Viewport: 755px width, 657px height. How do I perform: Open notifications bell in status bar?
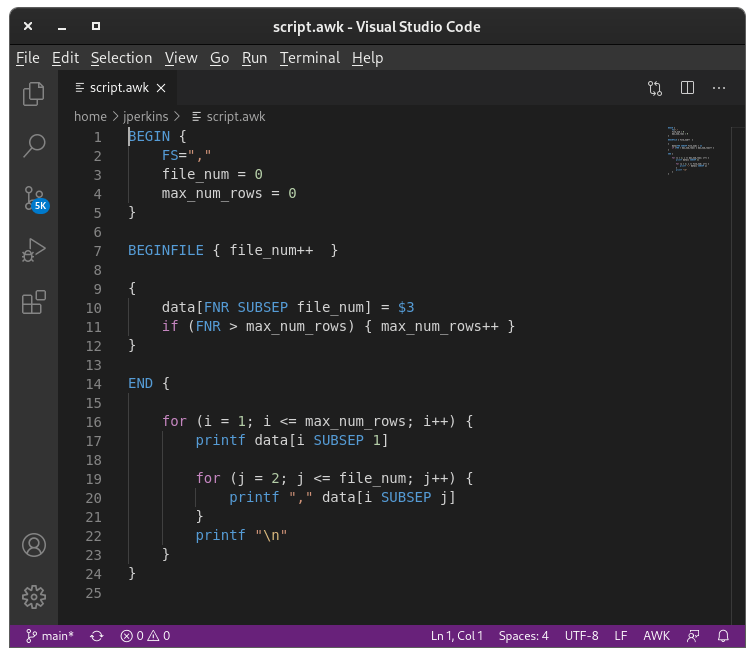tap(723, 636)
